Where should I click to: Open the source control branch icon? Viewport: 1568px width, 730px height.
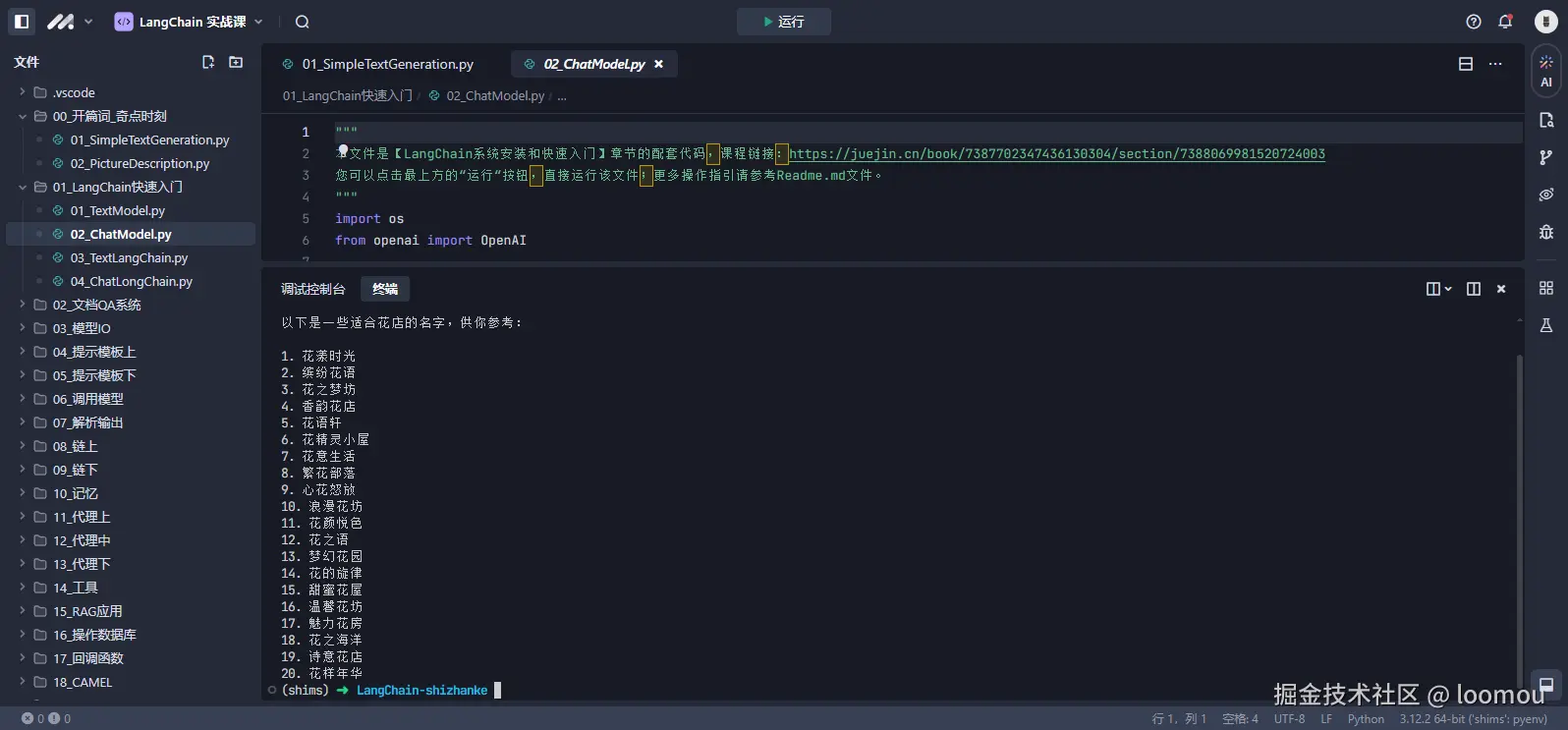[1545, 157]
